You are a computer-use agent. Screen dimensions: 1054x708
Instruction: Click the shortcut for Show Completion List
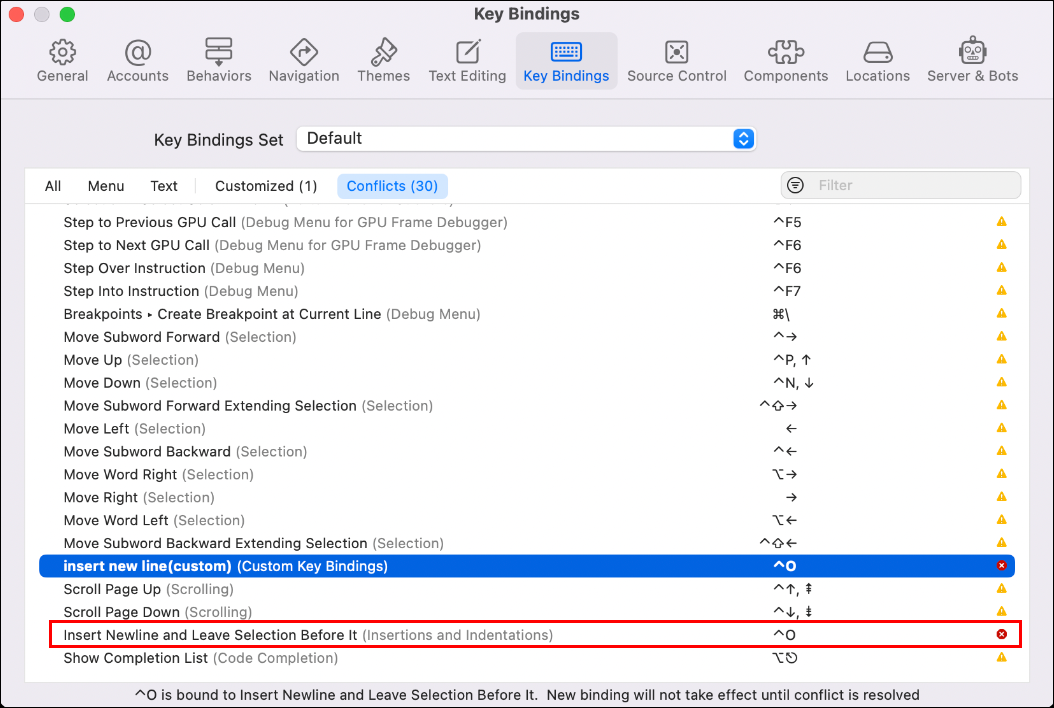tap(784, 658)
